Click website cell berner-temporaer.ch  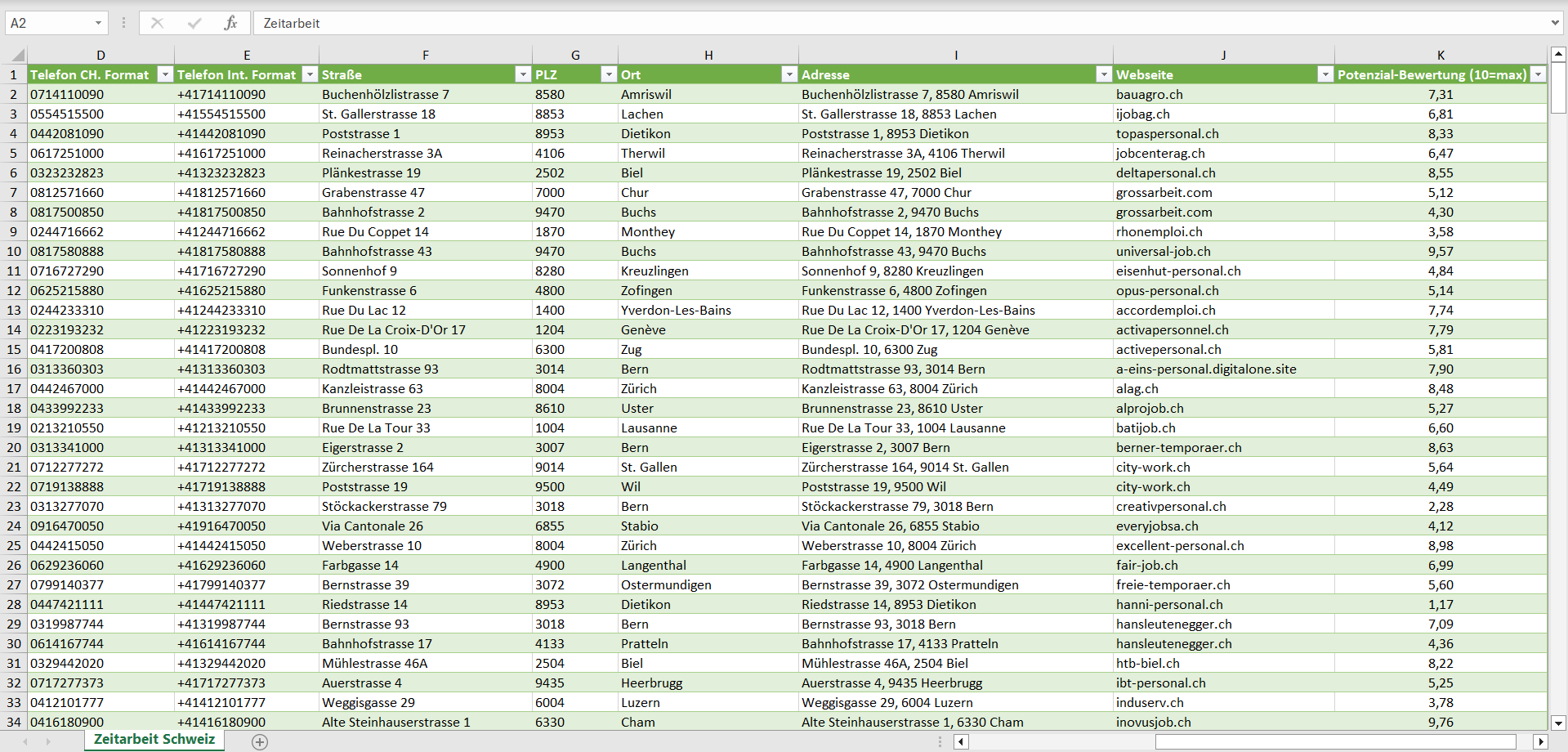tap(1223, 447)
